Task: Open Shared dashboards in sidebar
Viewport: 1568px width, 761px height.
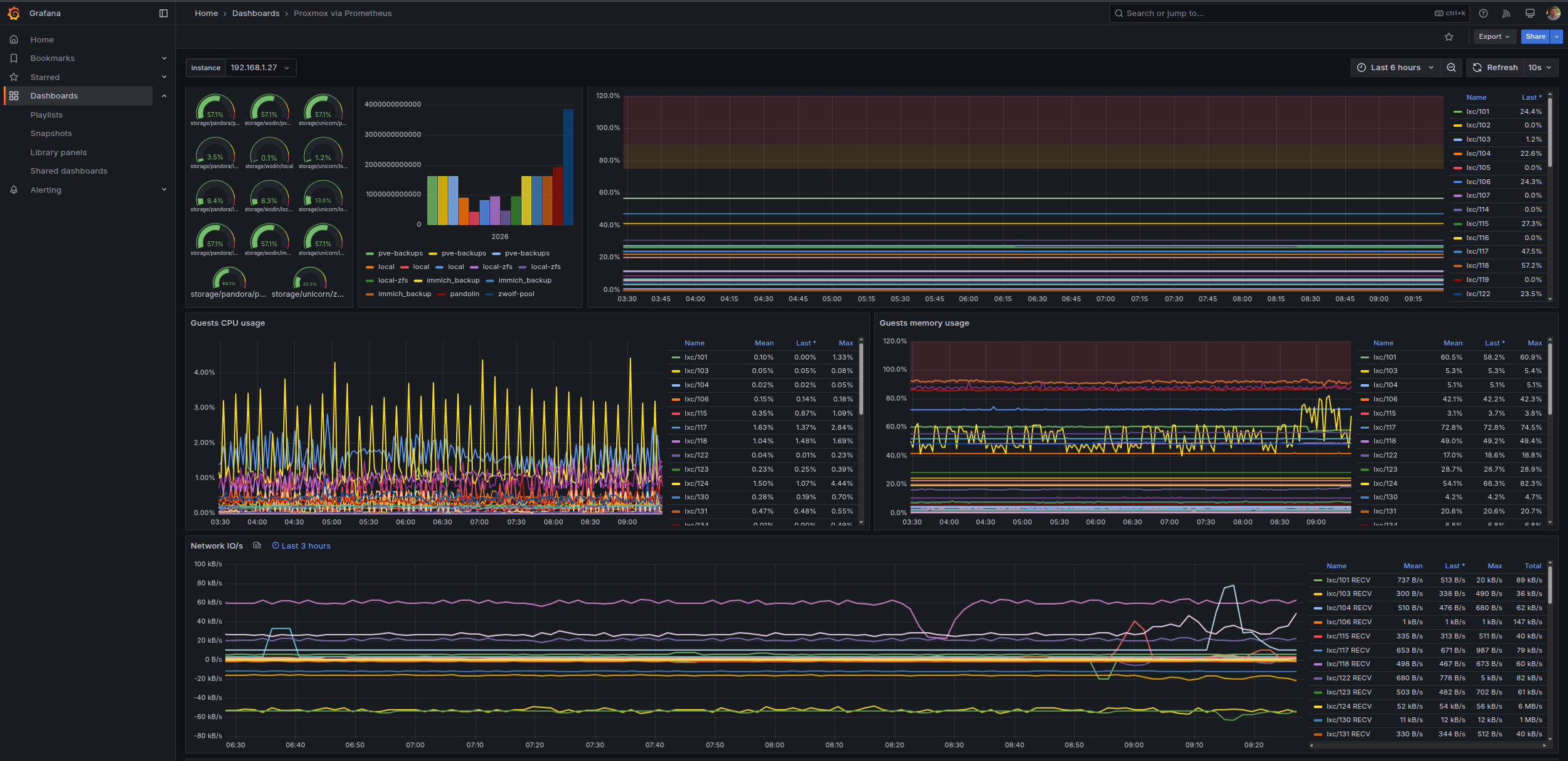Action: coord(69,171)
